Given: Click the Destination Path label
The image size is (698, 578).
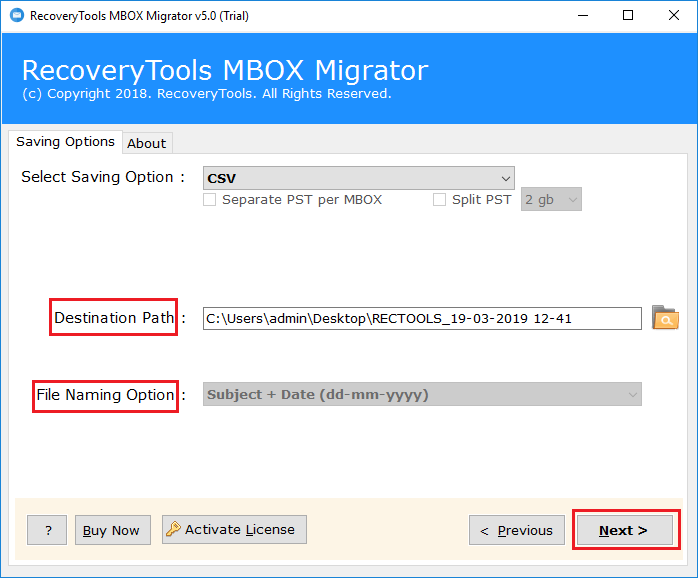Looking at the screenshot, I should click(x=114, y=317).
